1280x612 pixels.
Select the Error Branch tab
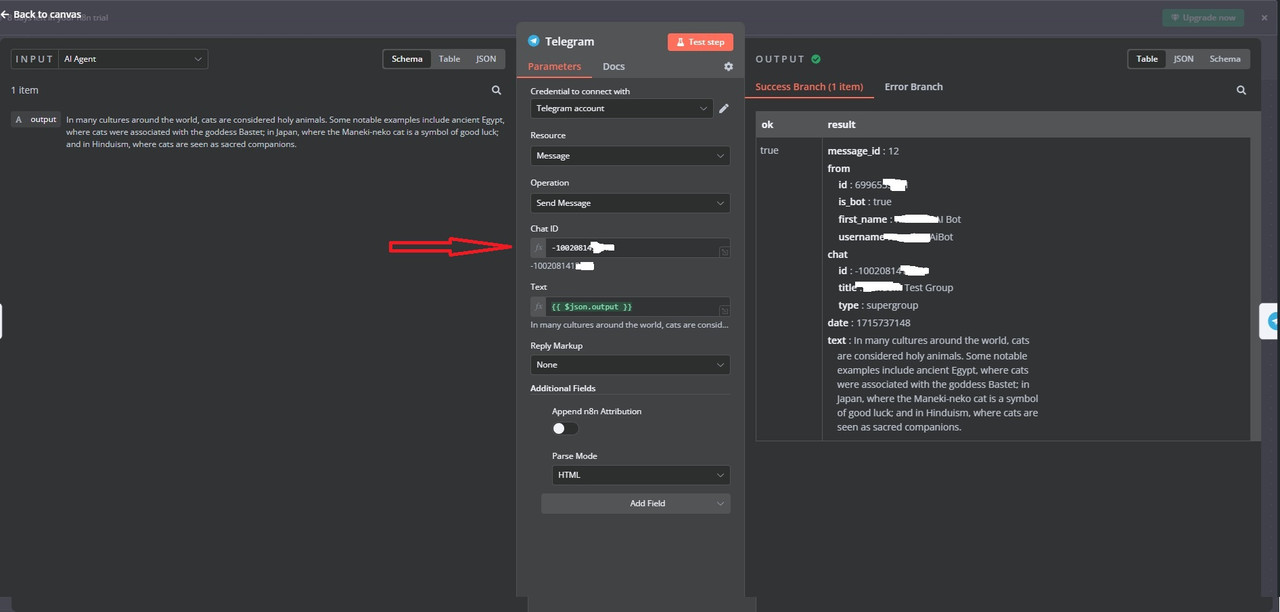click(914, 87)
